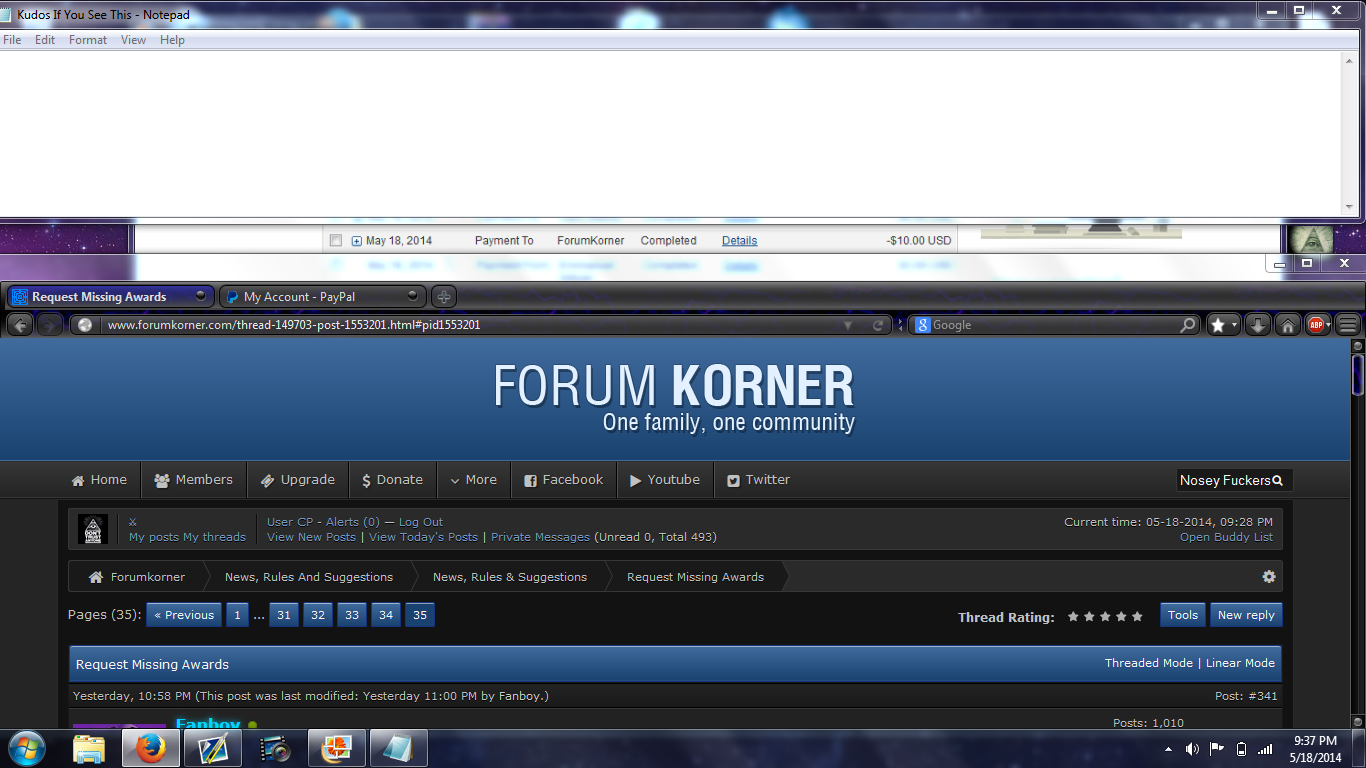
Task: Rate the thread with the first star
Action: (x=1073, y=617)
